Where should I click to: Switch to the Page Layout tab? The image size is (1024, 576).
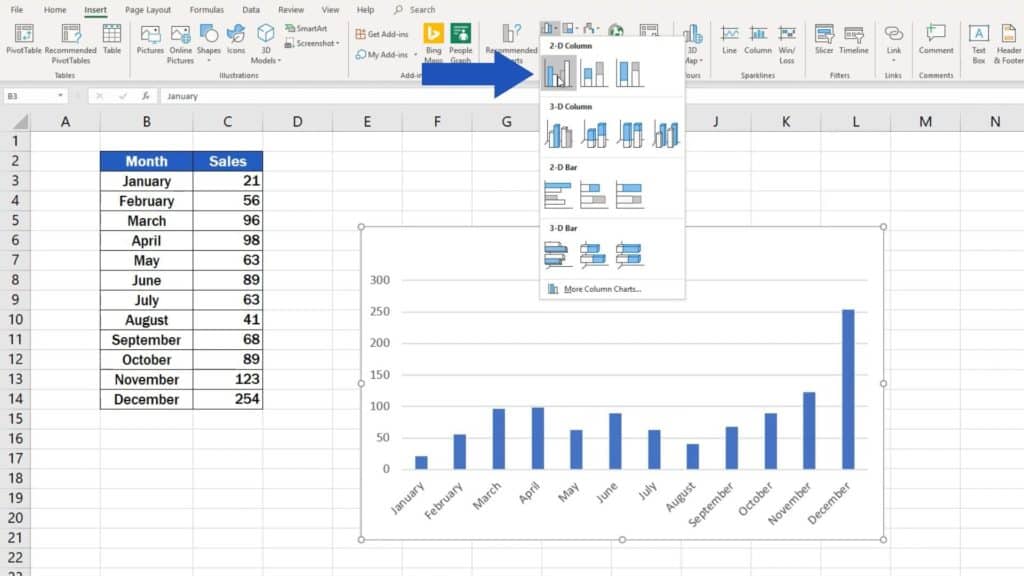click(147, 10)
